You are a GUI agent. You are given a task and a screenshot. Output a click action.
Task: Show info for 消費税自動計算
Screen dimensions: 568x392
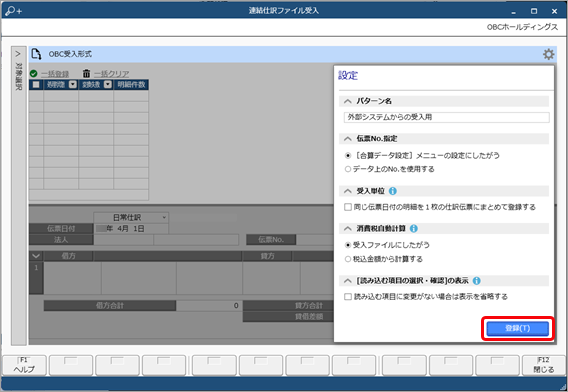tap(414, 229)
